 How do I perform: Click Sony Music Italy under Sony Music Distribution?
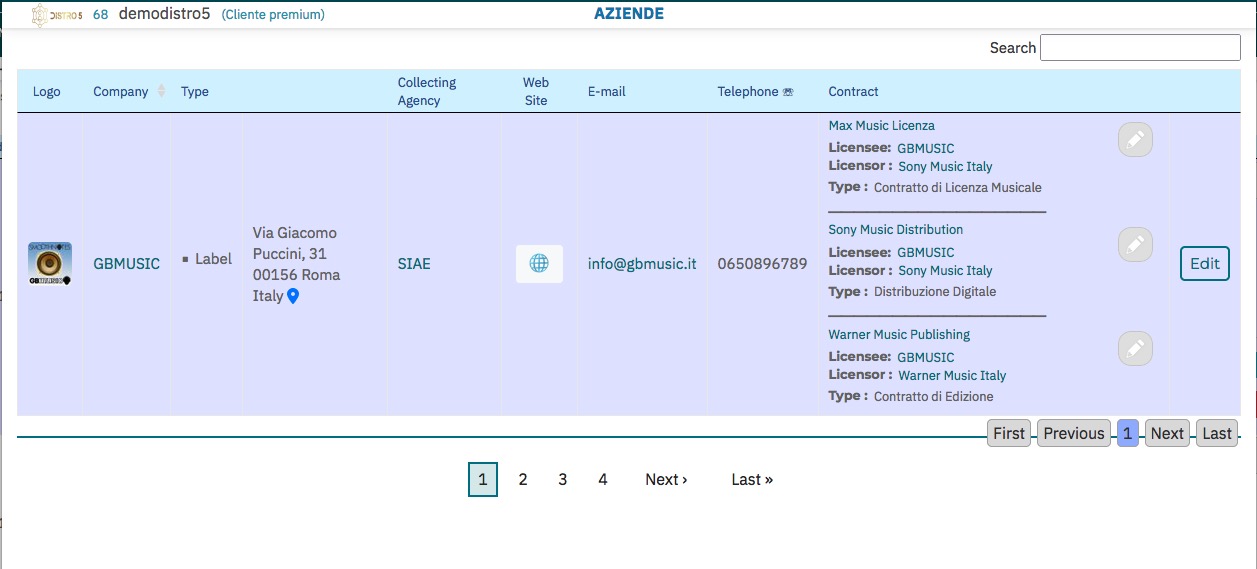[945, 271]
